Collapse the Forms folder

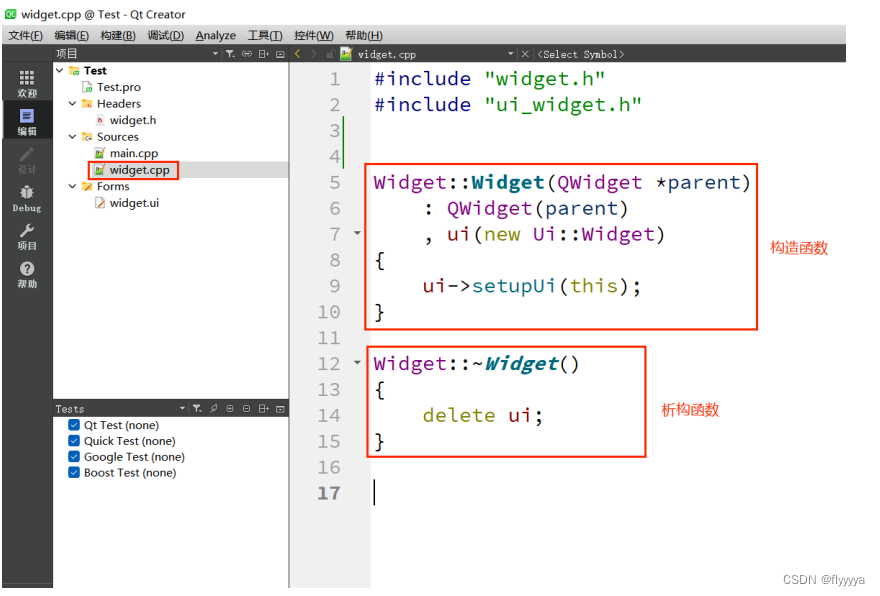72,186
